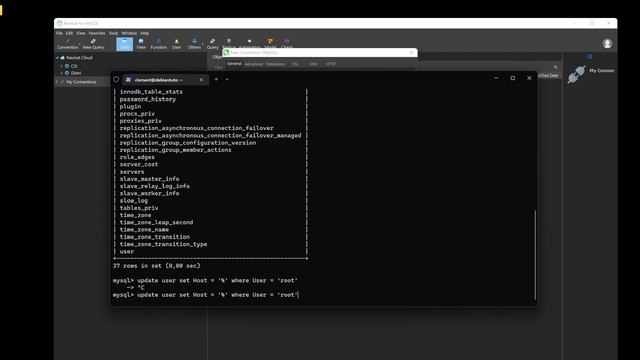640x360 pixels.
Task: Click 'tables_priv' row in terminal output
Action: (x=139, y=208)
